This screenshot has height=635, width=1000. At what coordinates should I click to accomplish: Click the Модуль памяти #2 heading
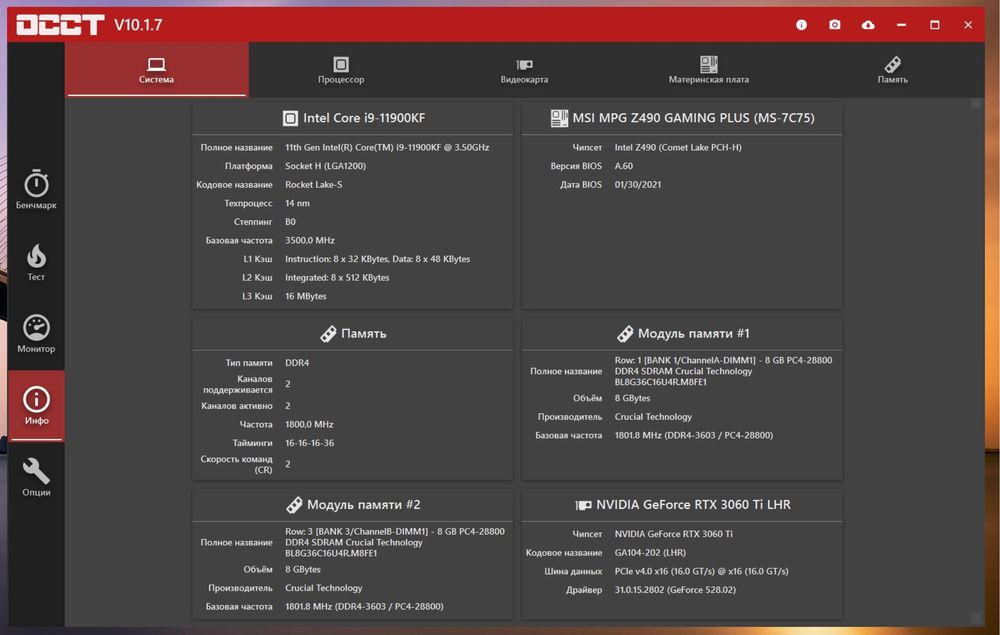(x=364, y=505)
